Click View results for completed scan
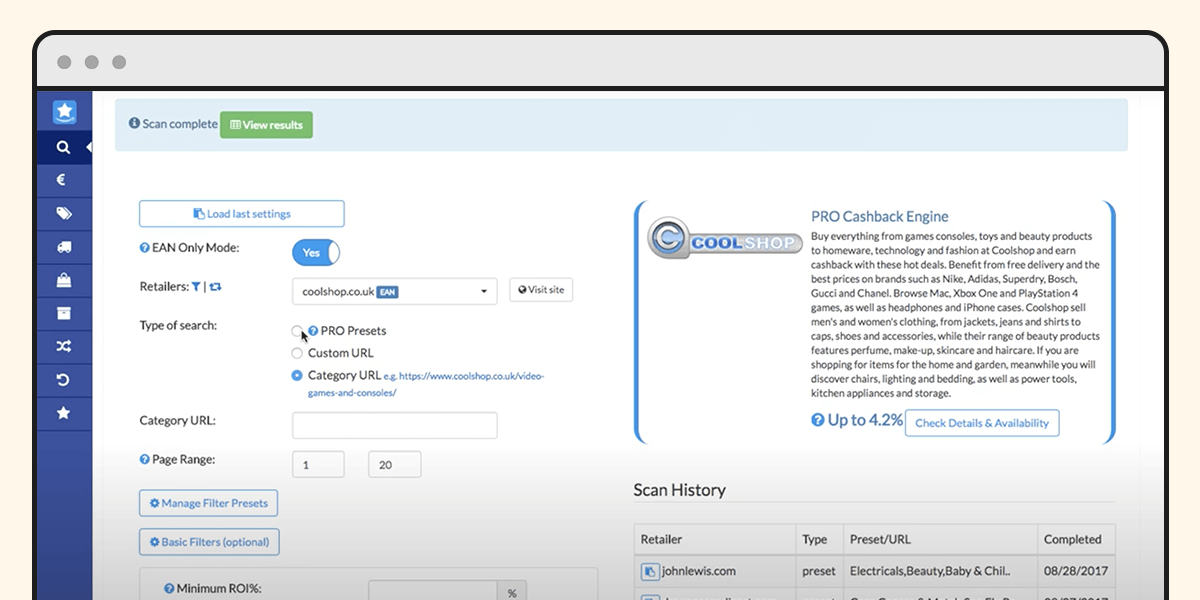The width and height of the screenshot is (1200, 600). pyautogui.click(x=266, y=125)
